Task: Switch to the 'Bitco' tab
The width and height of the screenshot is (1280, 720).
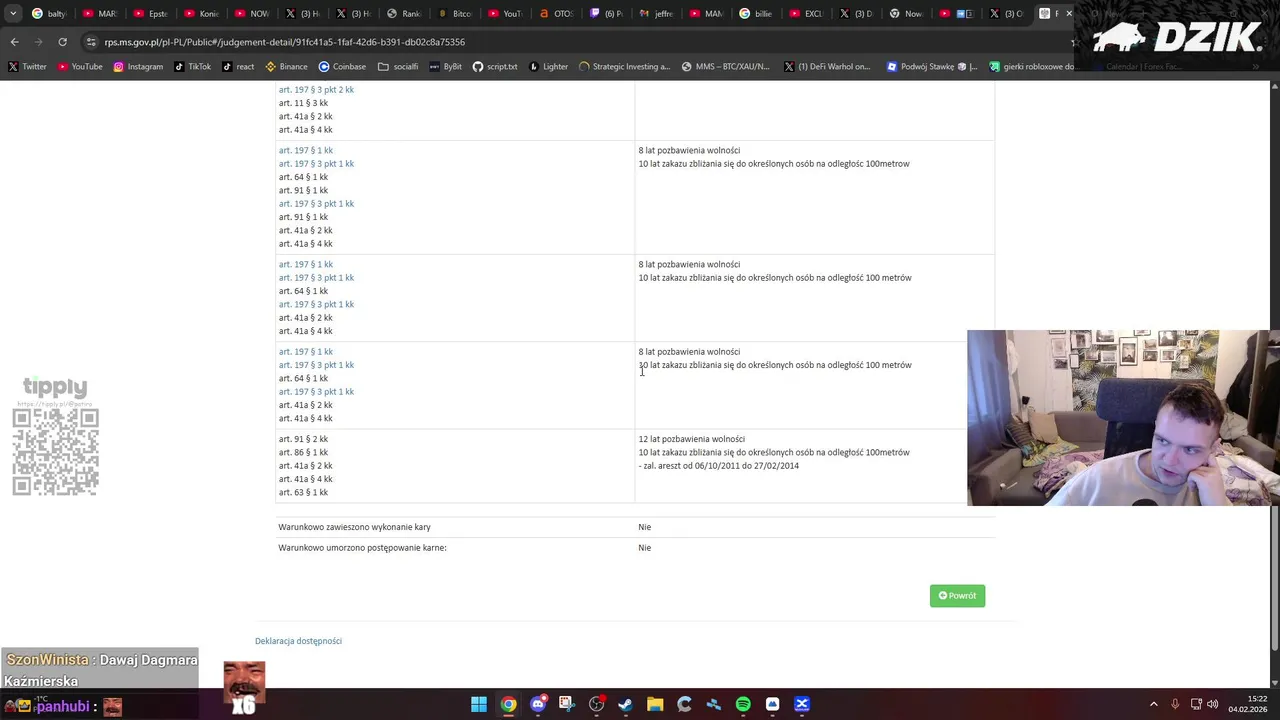Action: (x=455, y=14)
